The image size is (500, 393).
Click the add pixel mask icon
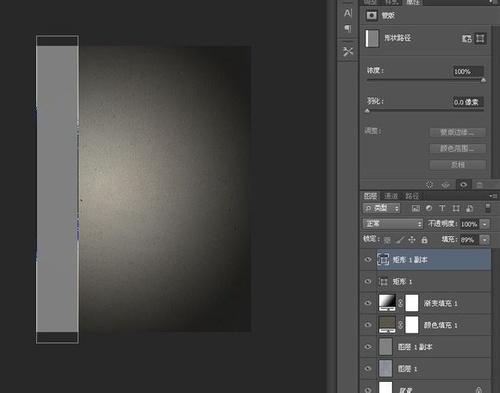point(467,39)
